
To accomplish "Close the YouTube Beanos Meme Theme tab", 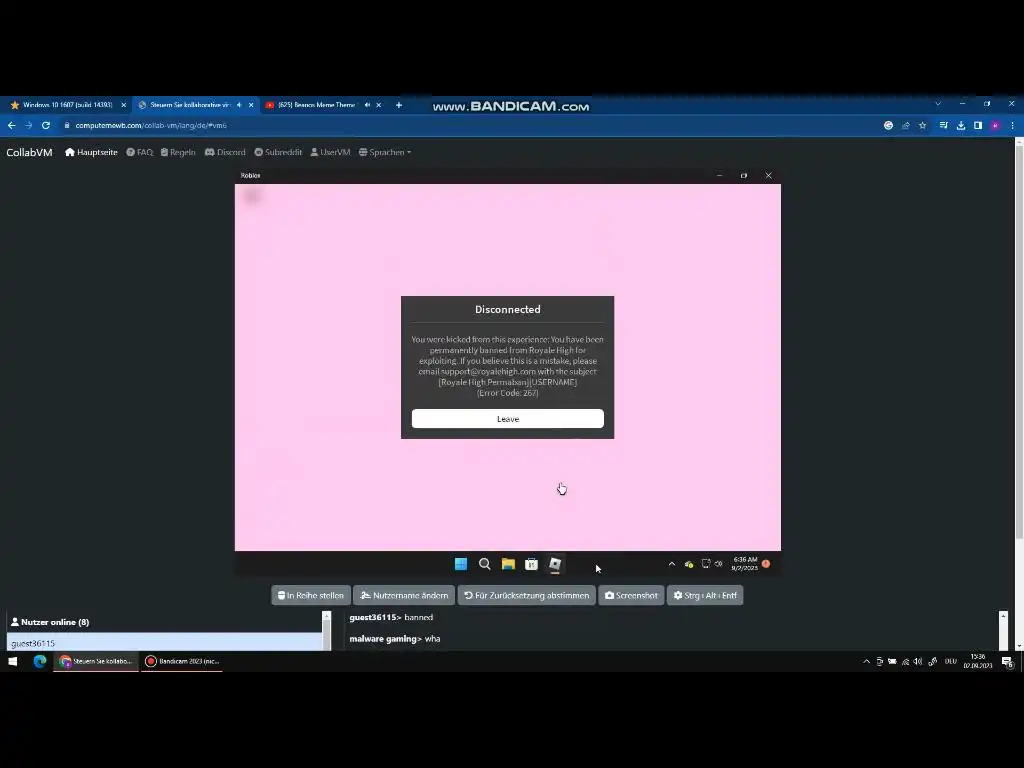I will point(378,105).
